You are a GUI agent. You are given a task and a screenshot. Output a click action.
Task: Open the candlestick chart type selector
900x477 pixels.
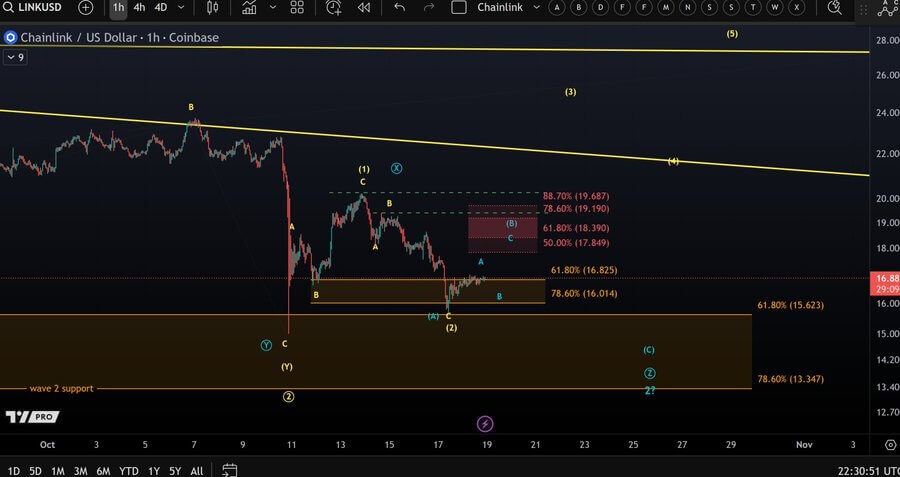213,8
